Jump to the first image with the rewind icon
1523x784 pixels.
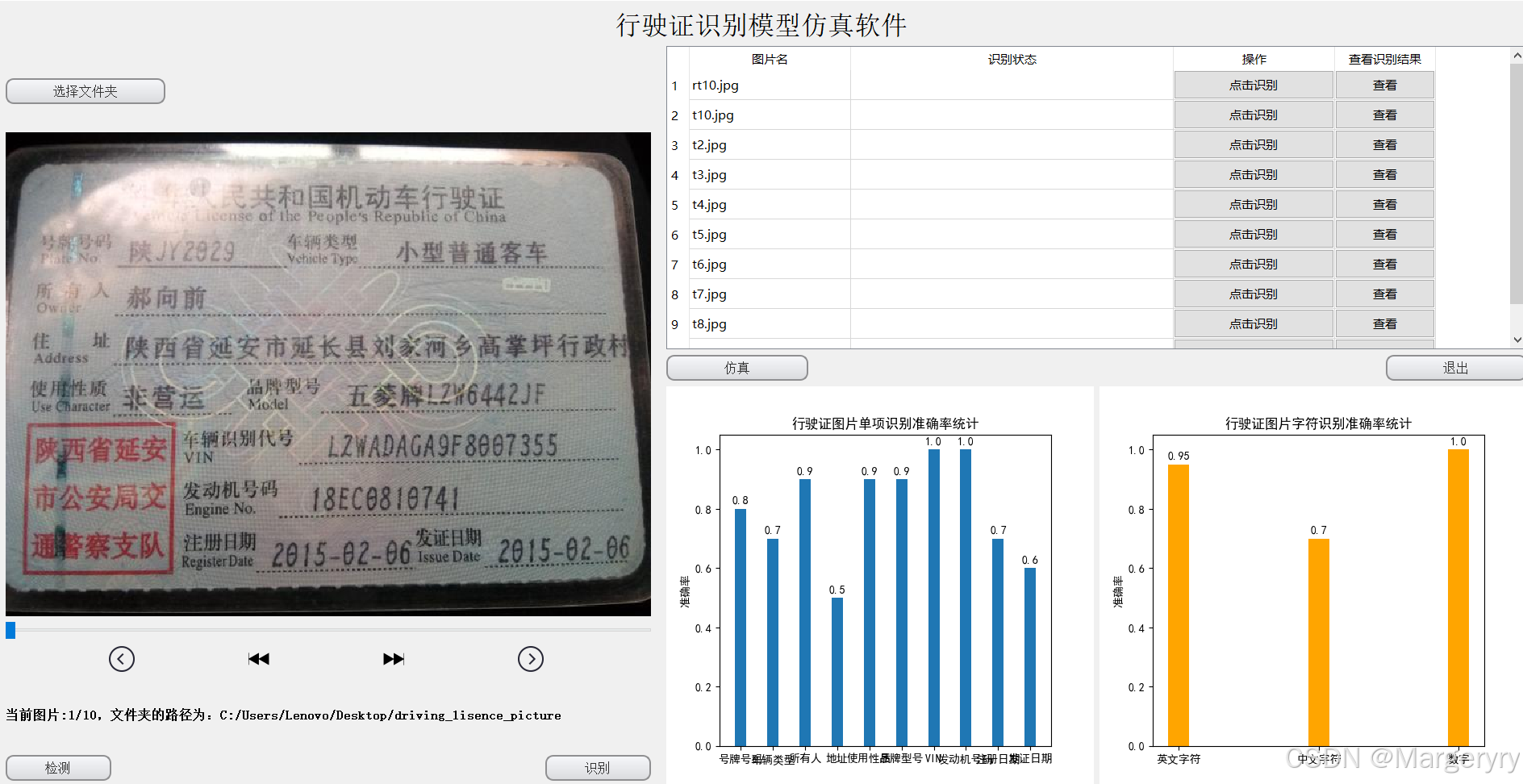(x=258, y=658)
